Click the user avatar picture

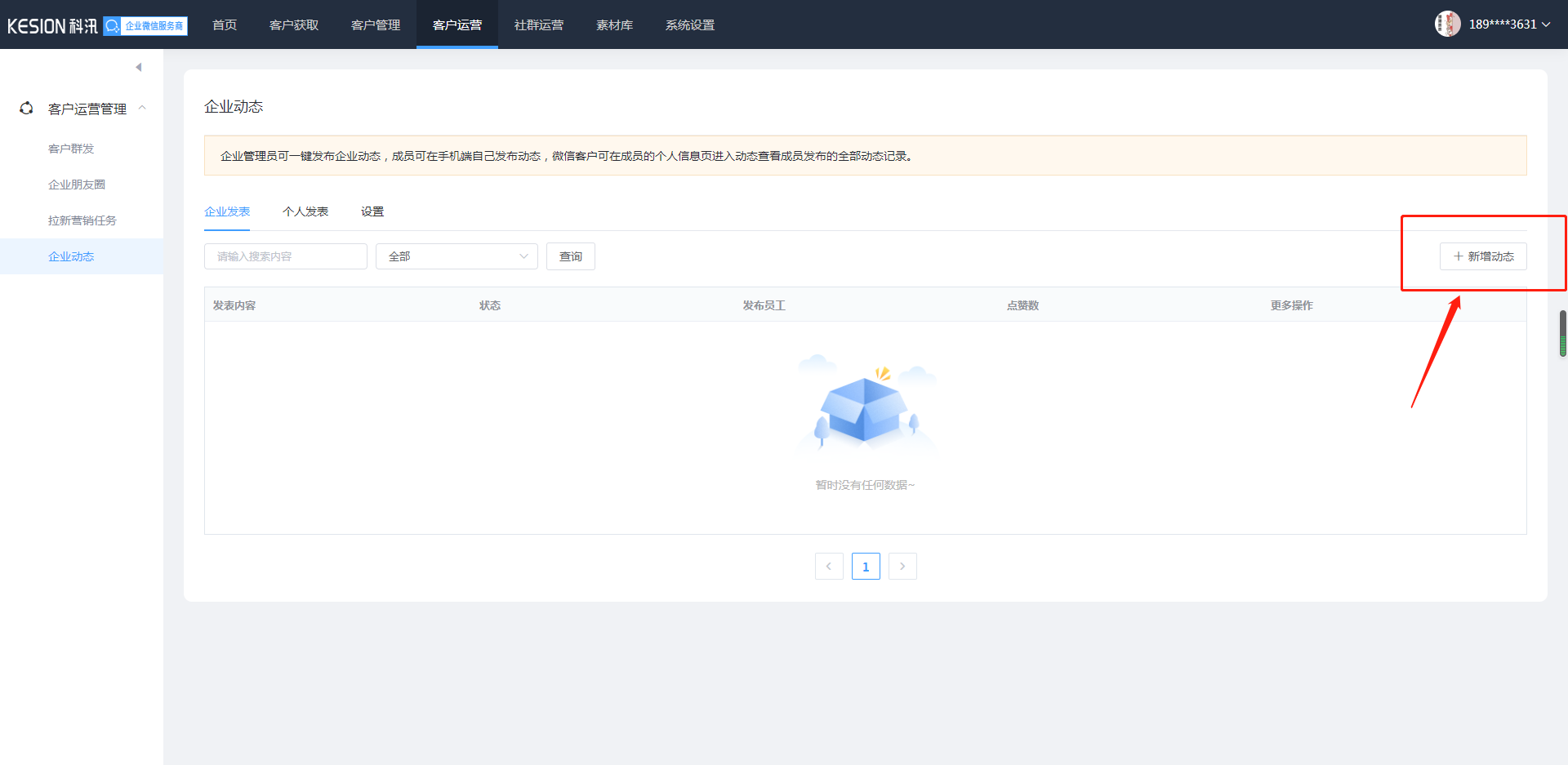[x=1447, y=24]
